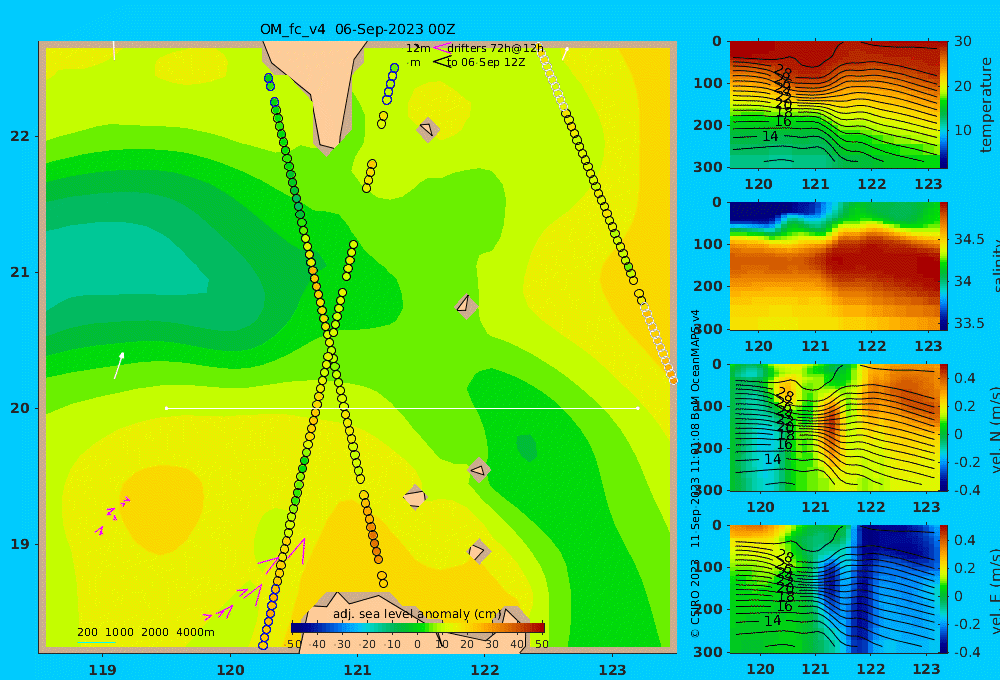Click latitude label 22 on the main map axis
The image size is (1000, 680).
coord(20,136)
